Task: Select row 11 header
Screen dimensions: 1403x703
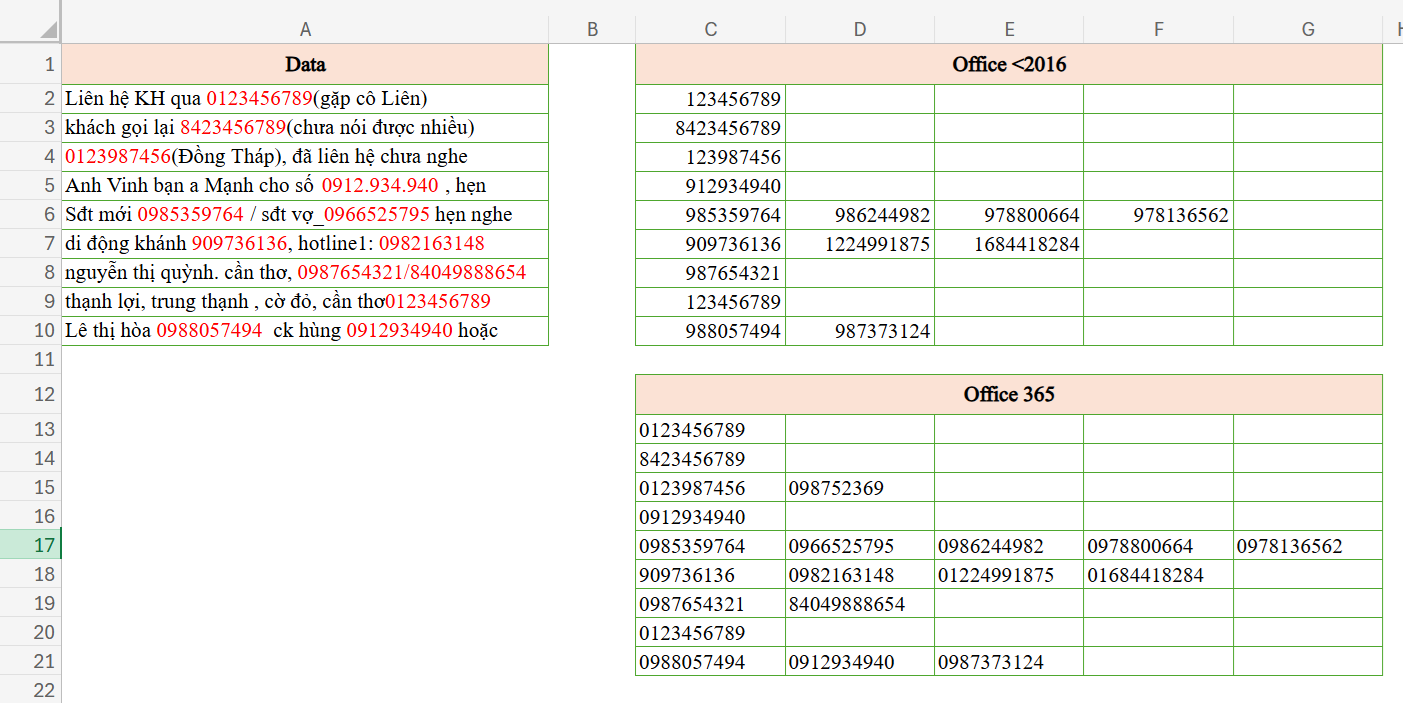Action: (x=31, y=360)
